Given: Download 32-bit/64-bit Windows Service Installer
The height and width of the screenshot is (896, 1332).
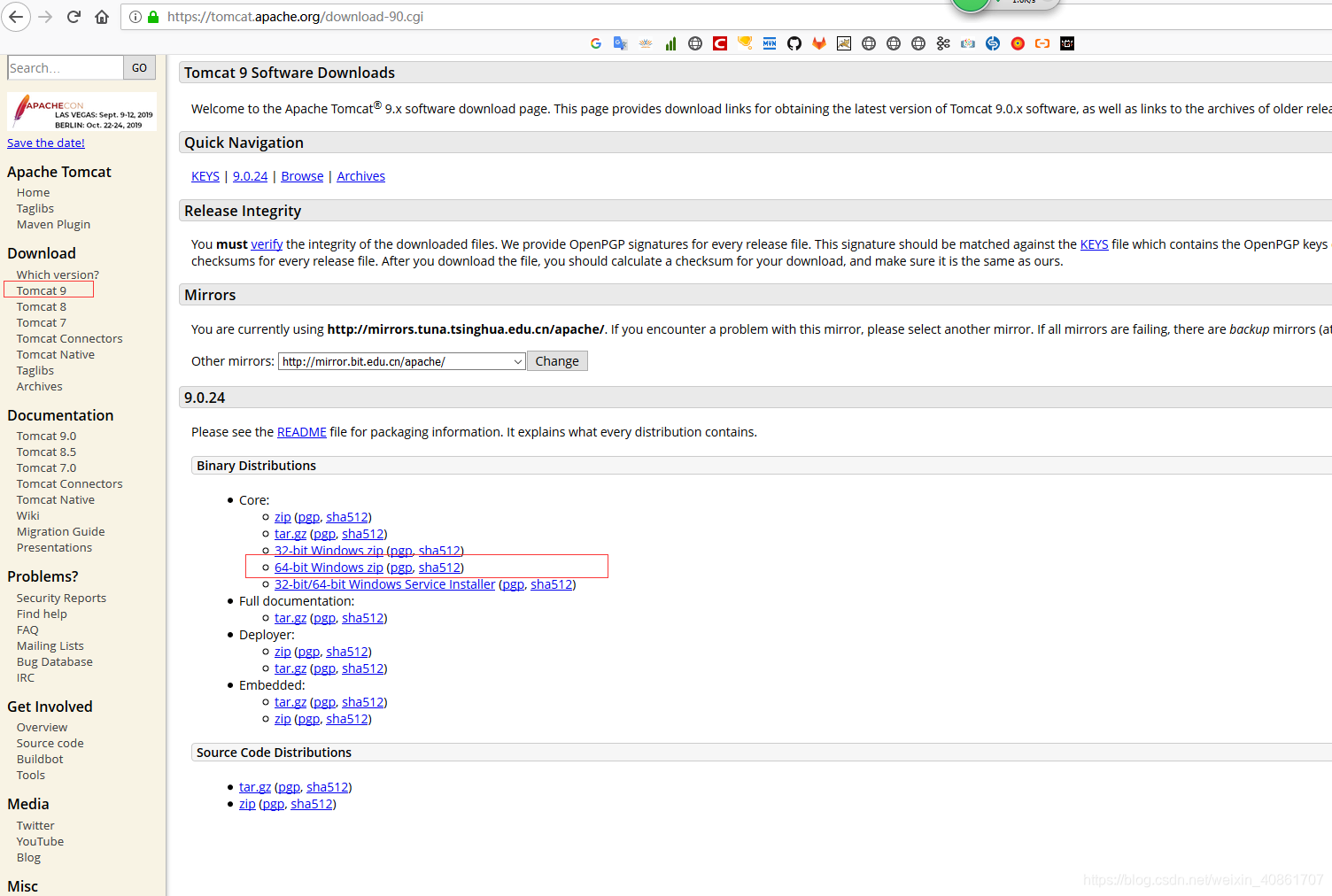Looking at the screenshot, I should [x=384, y=584].
